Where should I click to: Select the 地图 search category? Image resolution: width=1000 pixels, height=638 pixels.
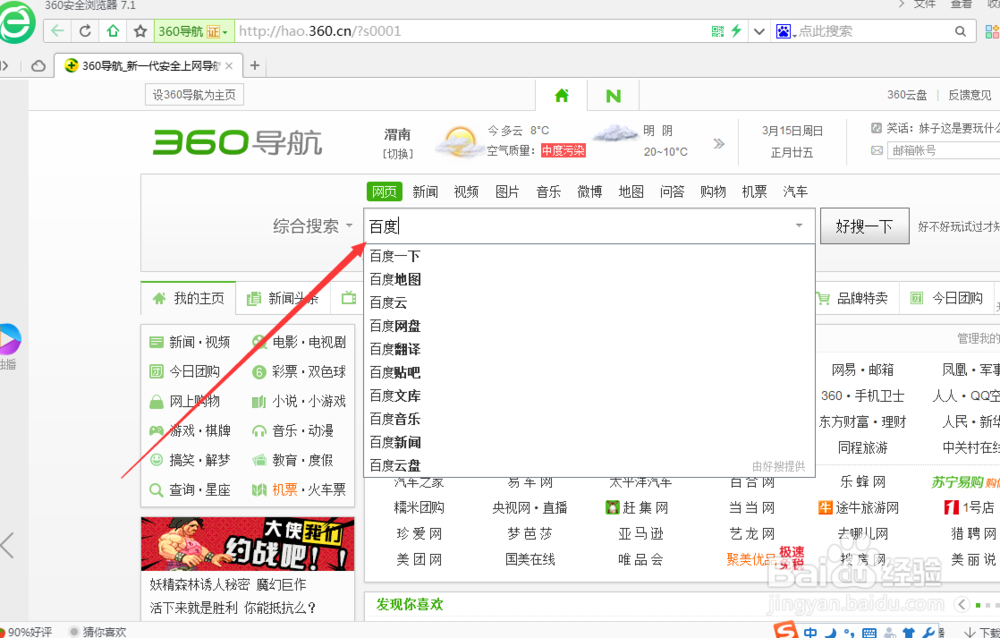click(631, 191)
